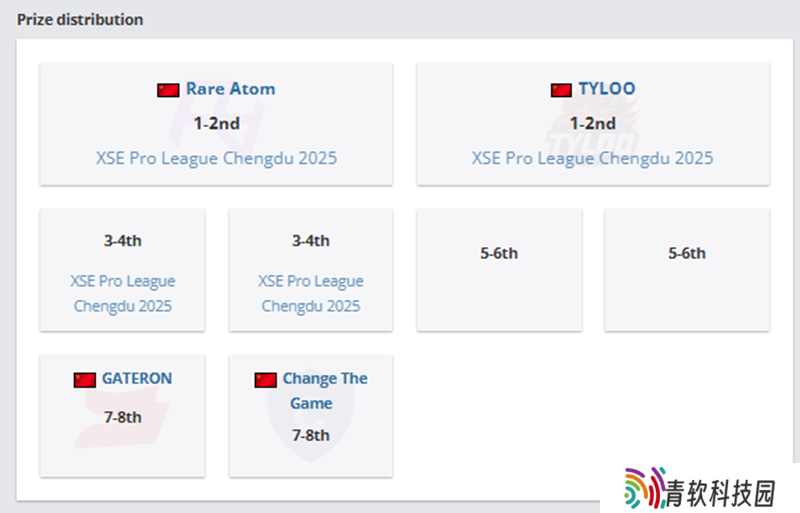Open the TYLOO team link
Image resolution: width=800 pixels, height=513 pixels.
(x=606, y=89)
